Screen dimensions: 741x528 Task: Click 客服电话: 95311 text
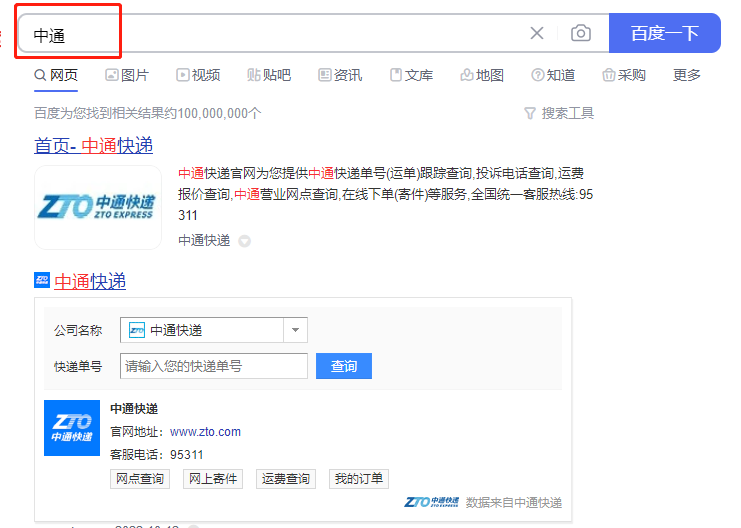[156, 455]
